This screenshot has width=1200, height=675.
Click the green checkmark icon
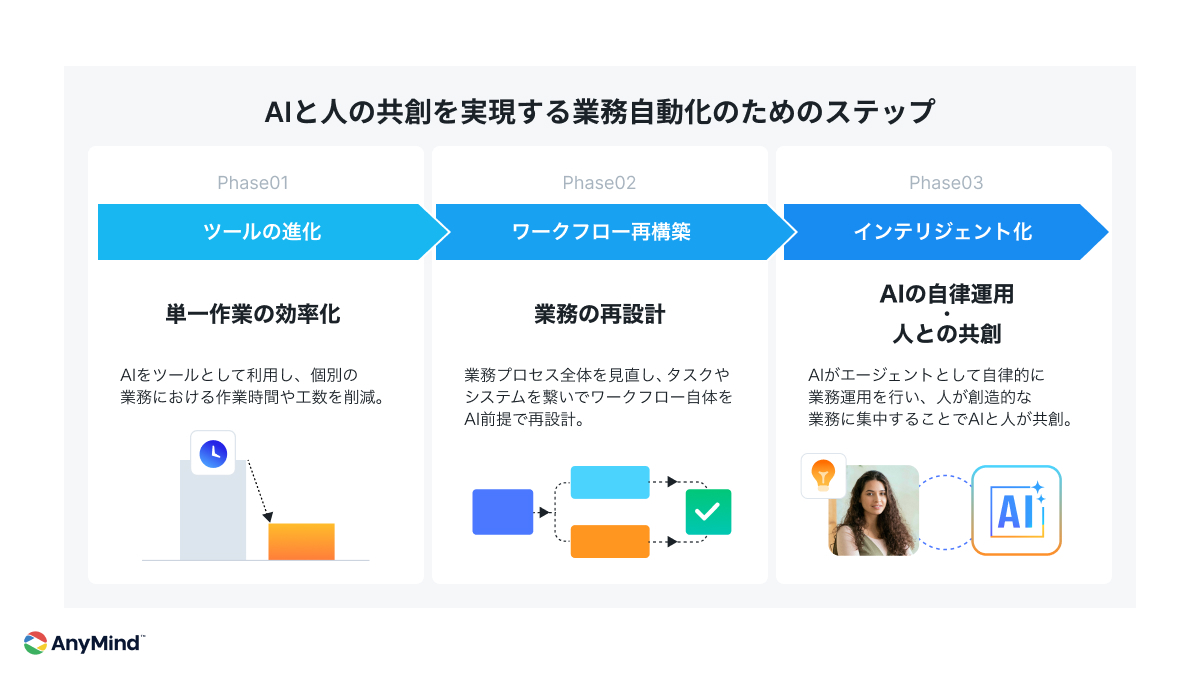[x=708, y=512]
